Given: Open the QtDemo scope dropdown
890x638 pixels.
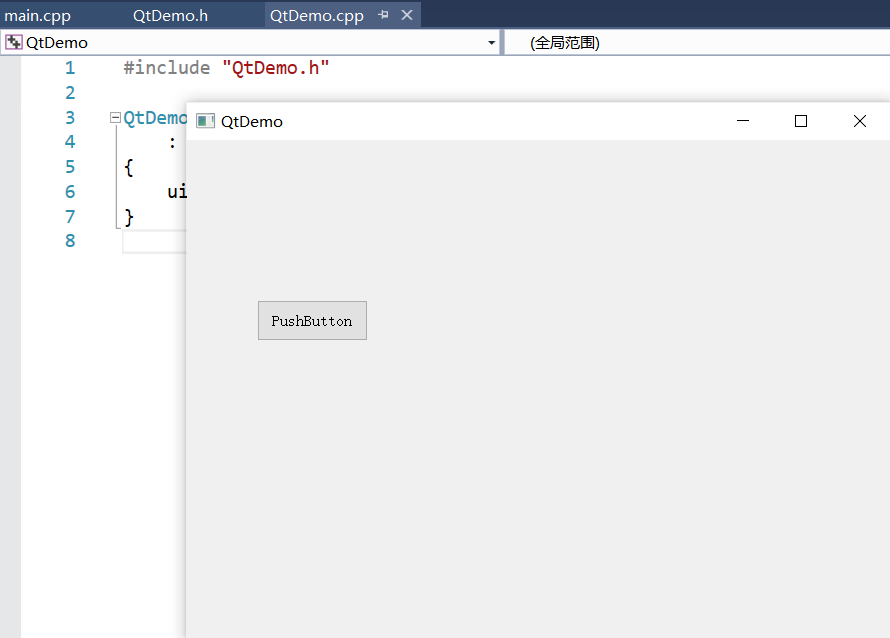Looking at the screenshot, I should [490, 42].
